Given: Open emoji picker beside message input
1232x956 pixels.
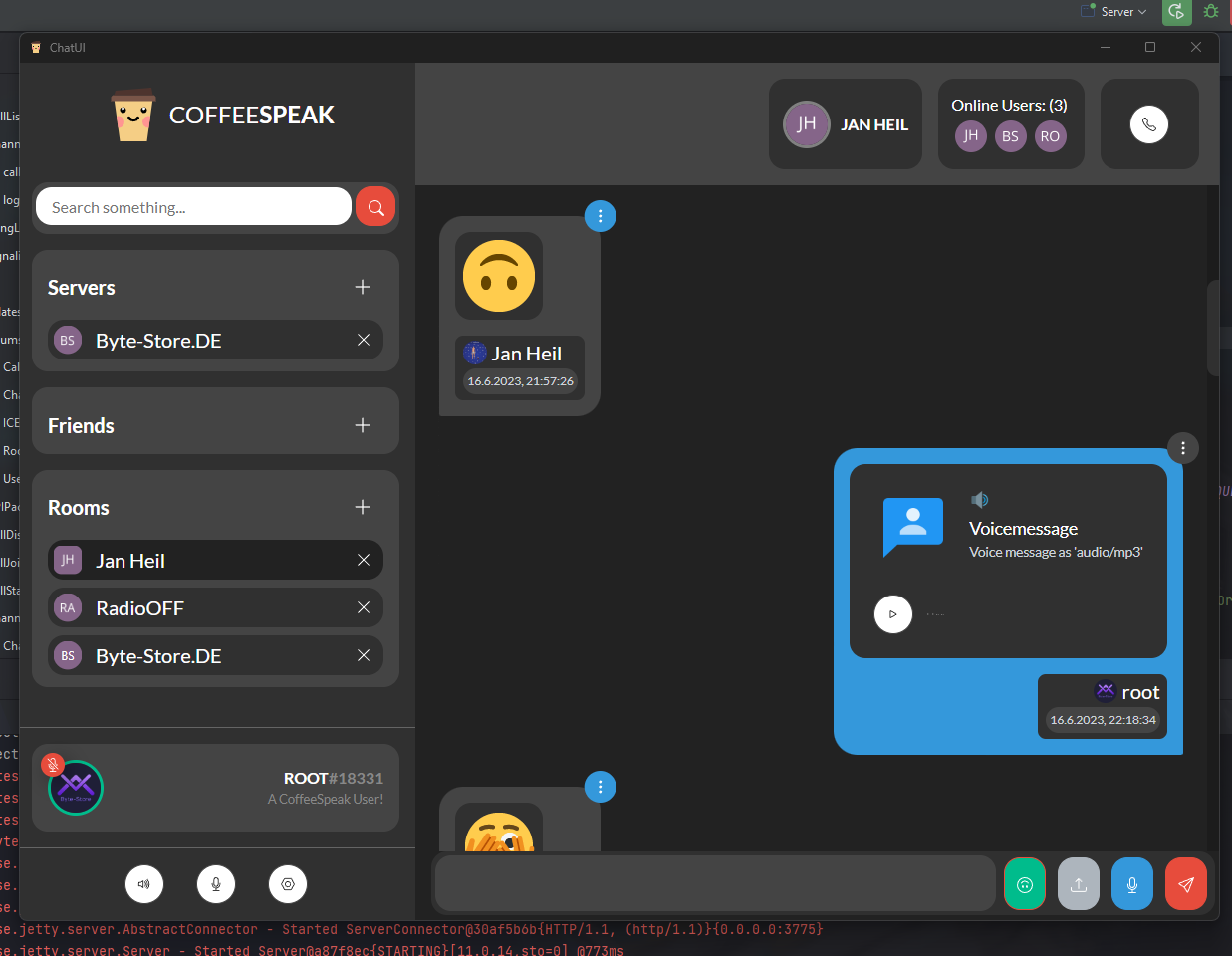Looking at the screenshot, I should (1025, 883).
